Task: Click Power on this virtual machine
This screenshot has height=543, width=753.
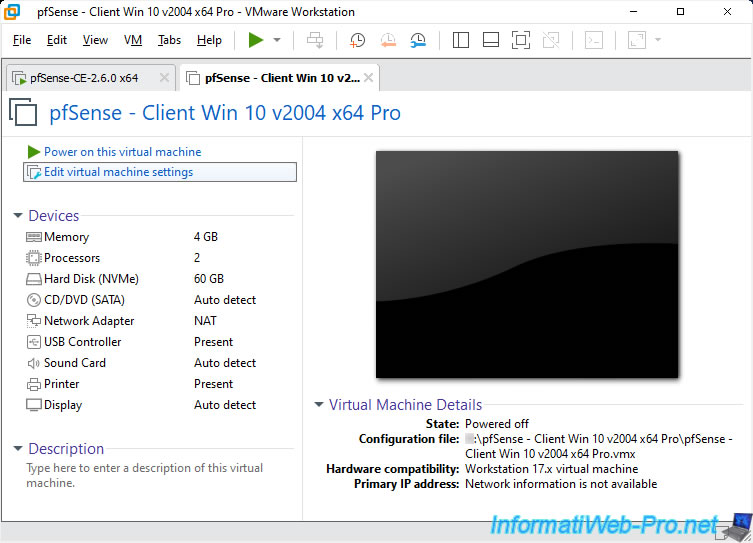Action: pos(122,152)
